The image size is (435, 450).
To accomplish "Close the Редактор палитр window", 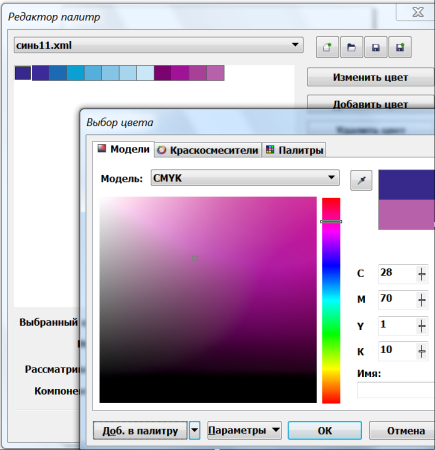I will coord(418,12).
